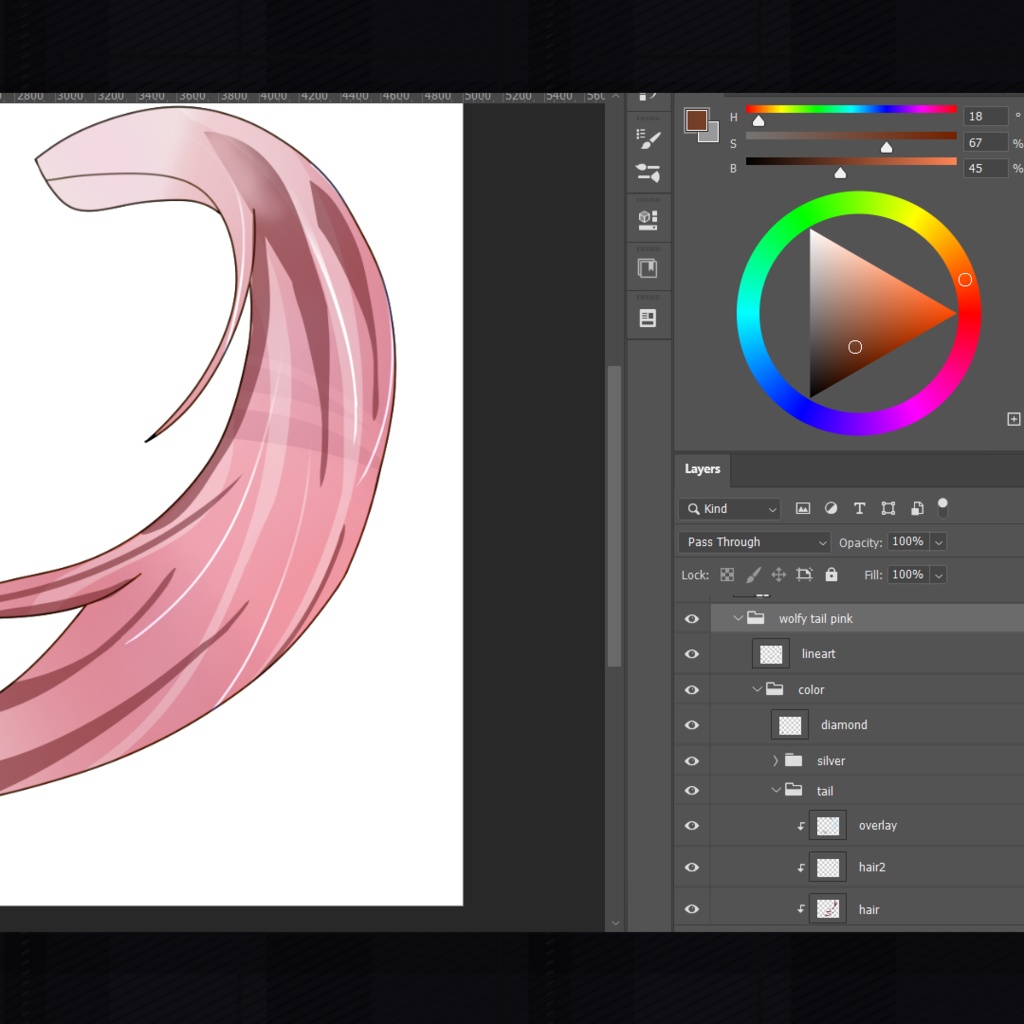Click the canvas vertical scrollbar thumb

pos(614,516)
